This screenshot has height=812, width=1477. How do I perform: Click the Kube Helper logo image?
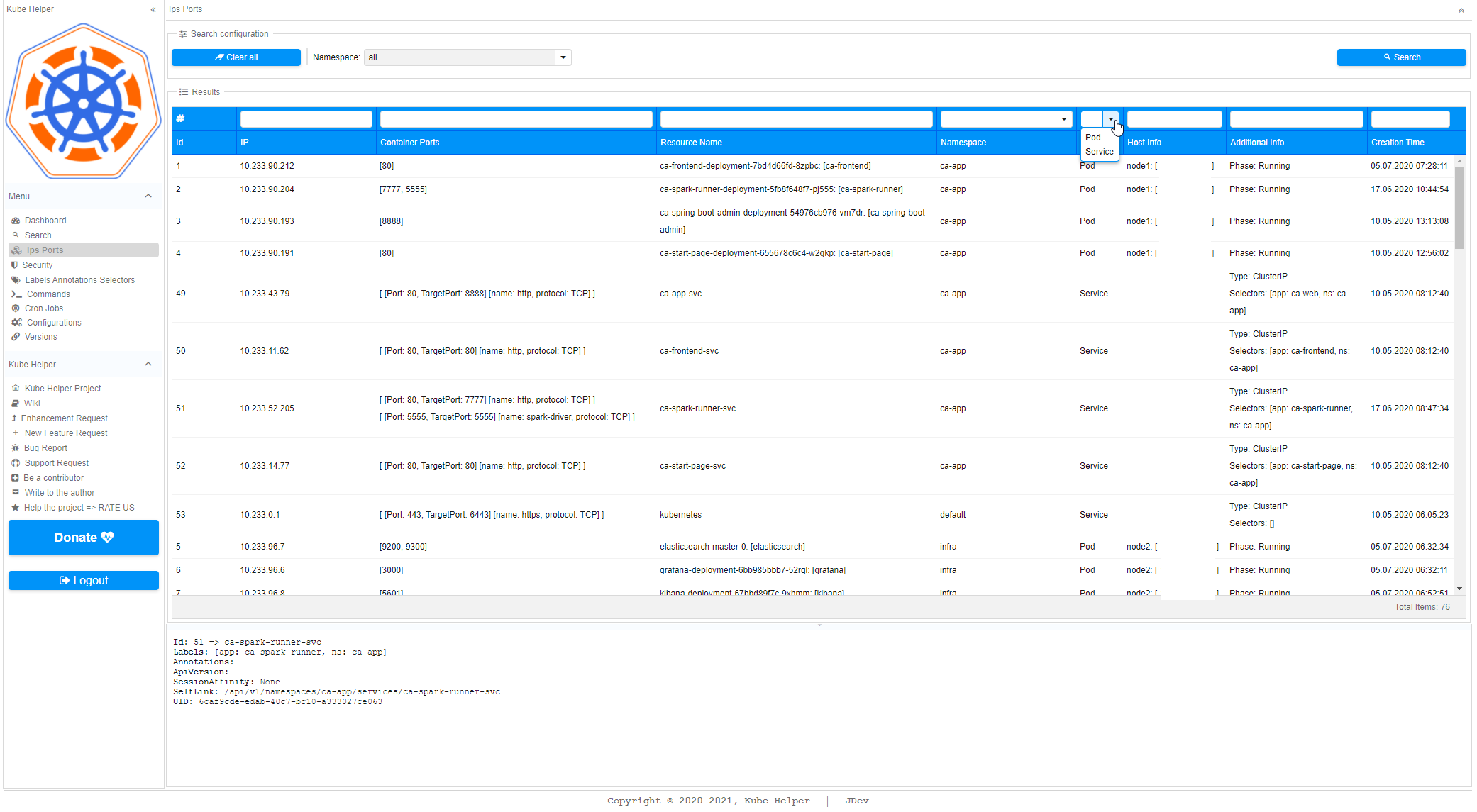84,101
